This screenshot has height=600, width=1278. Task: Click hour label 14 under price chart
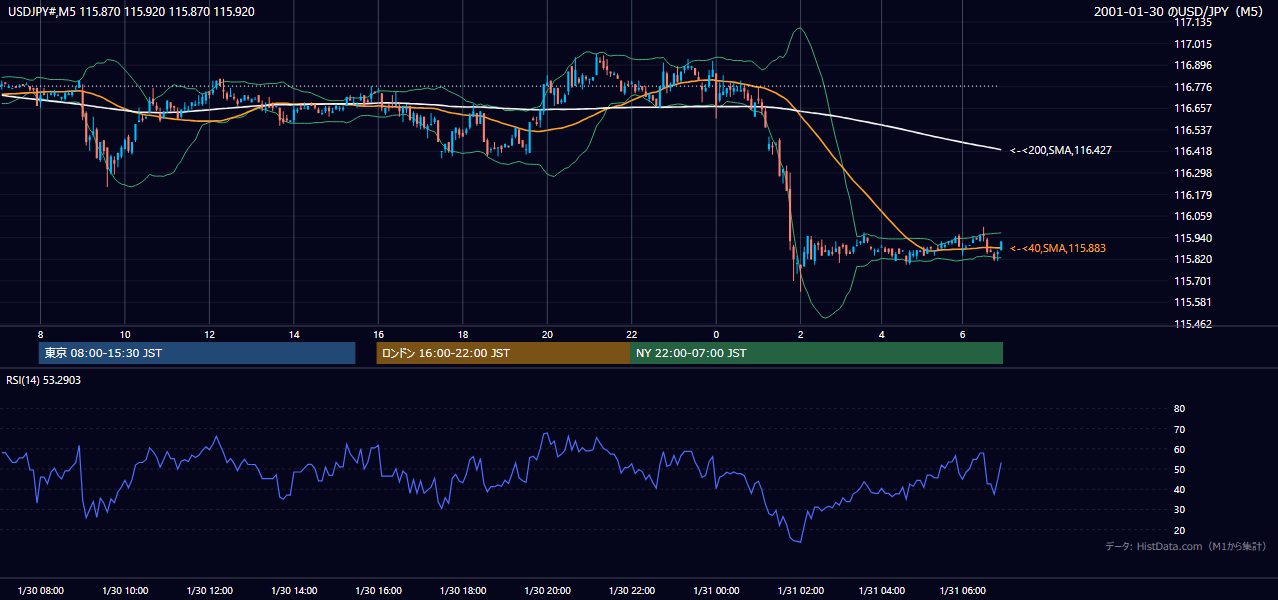[x=294, y=333]
